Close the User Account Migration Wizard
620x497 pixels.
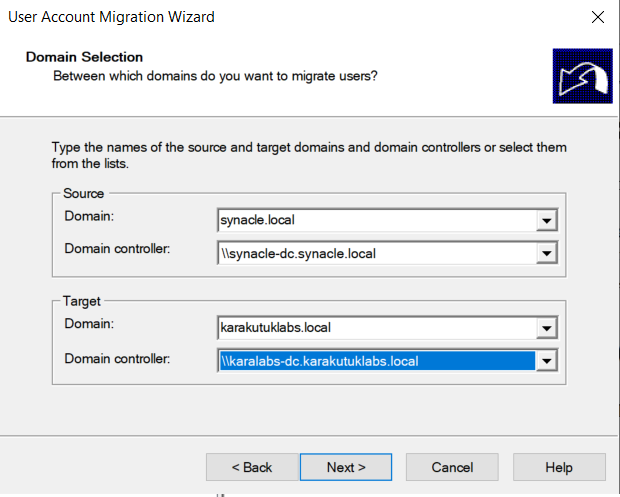pos(597,17)
